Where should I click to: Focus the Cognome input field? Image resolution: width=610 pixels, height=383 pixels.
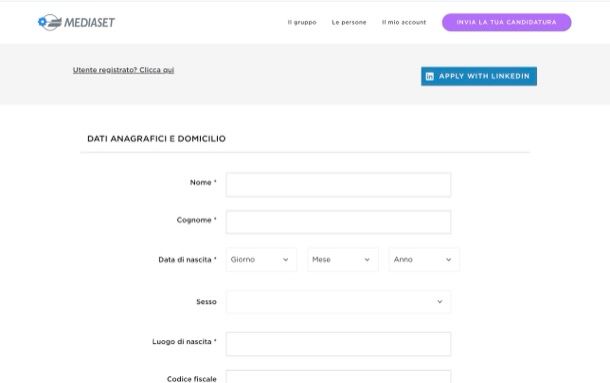coord(338,222)
